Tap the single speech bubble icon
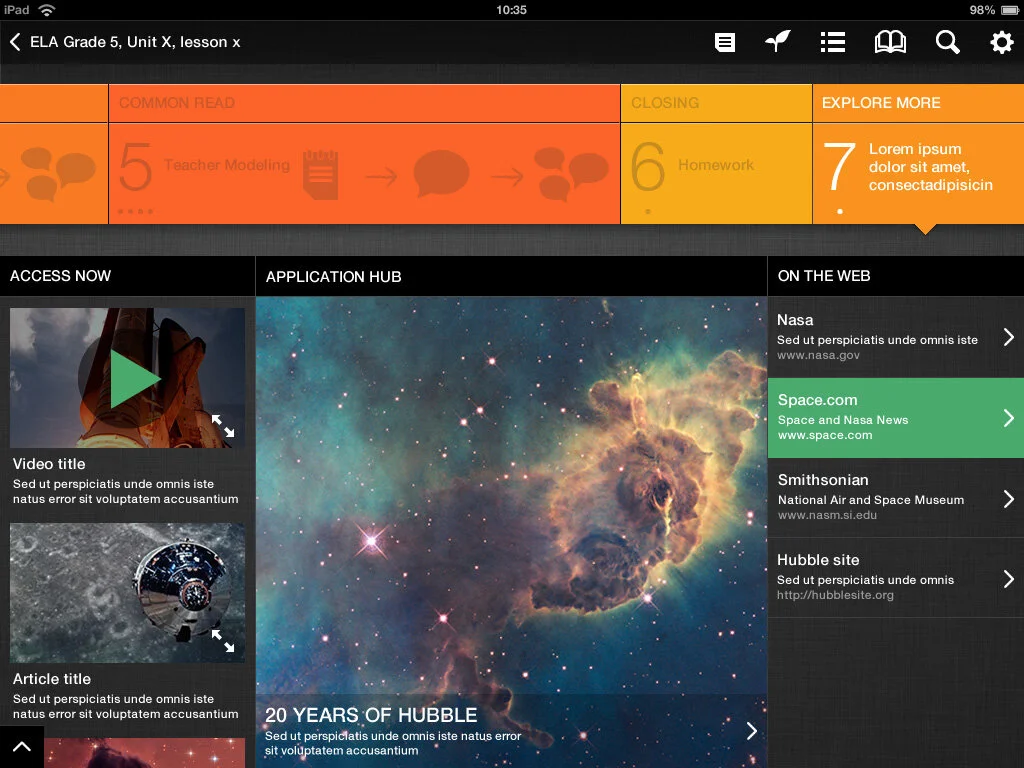The image size is (1024, 768). coord(441,174)
